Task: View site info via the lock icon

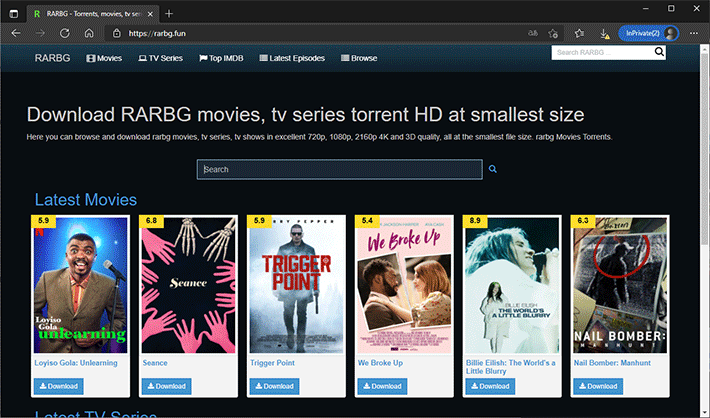Action: 116,33
